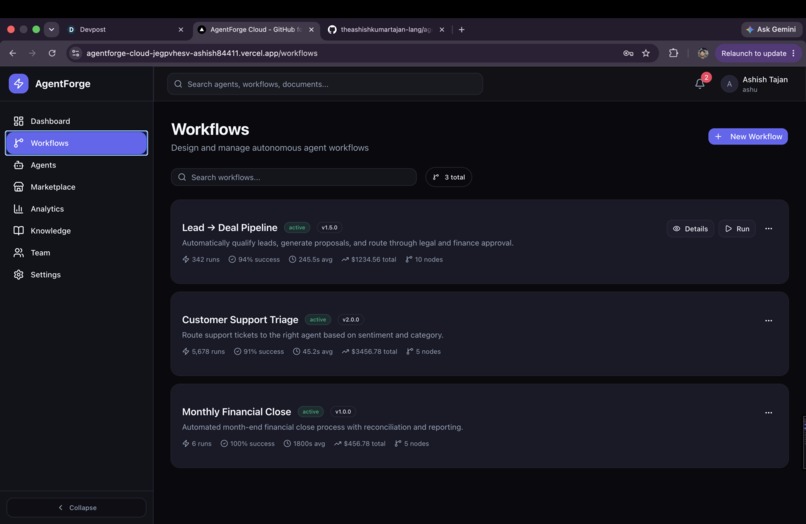Click the 245.5s avg stat

[310, 259]
